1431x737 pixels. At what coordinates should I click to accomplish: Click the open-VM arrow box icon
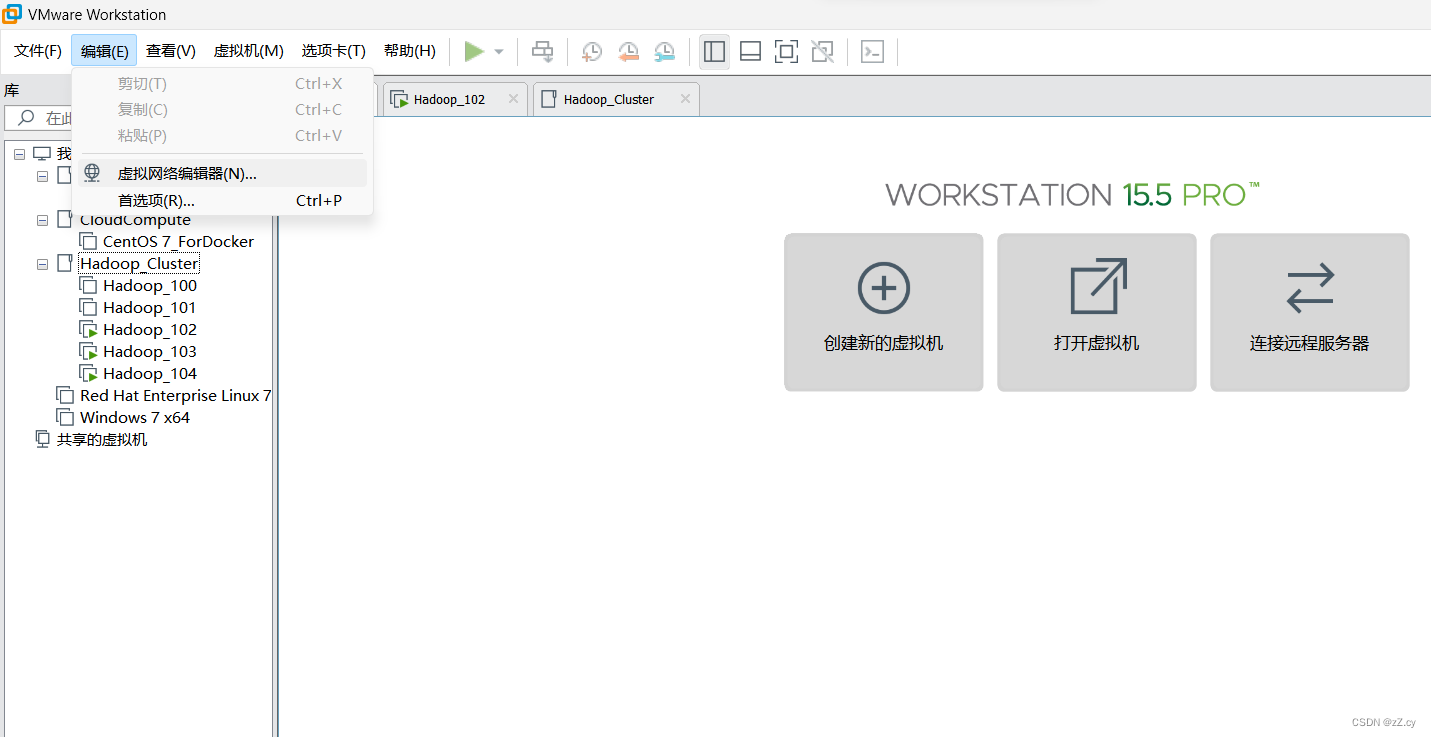(1098, 286)
